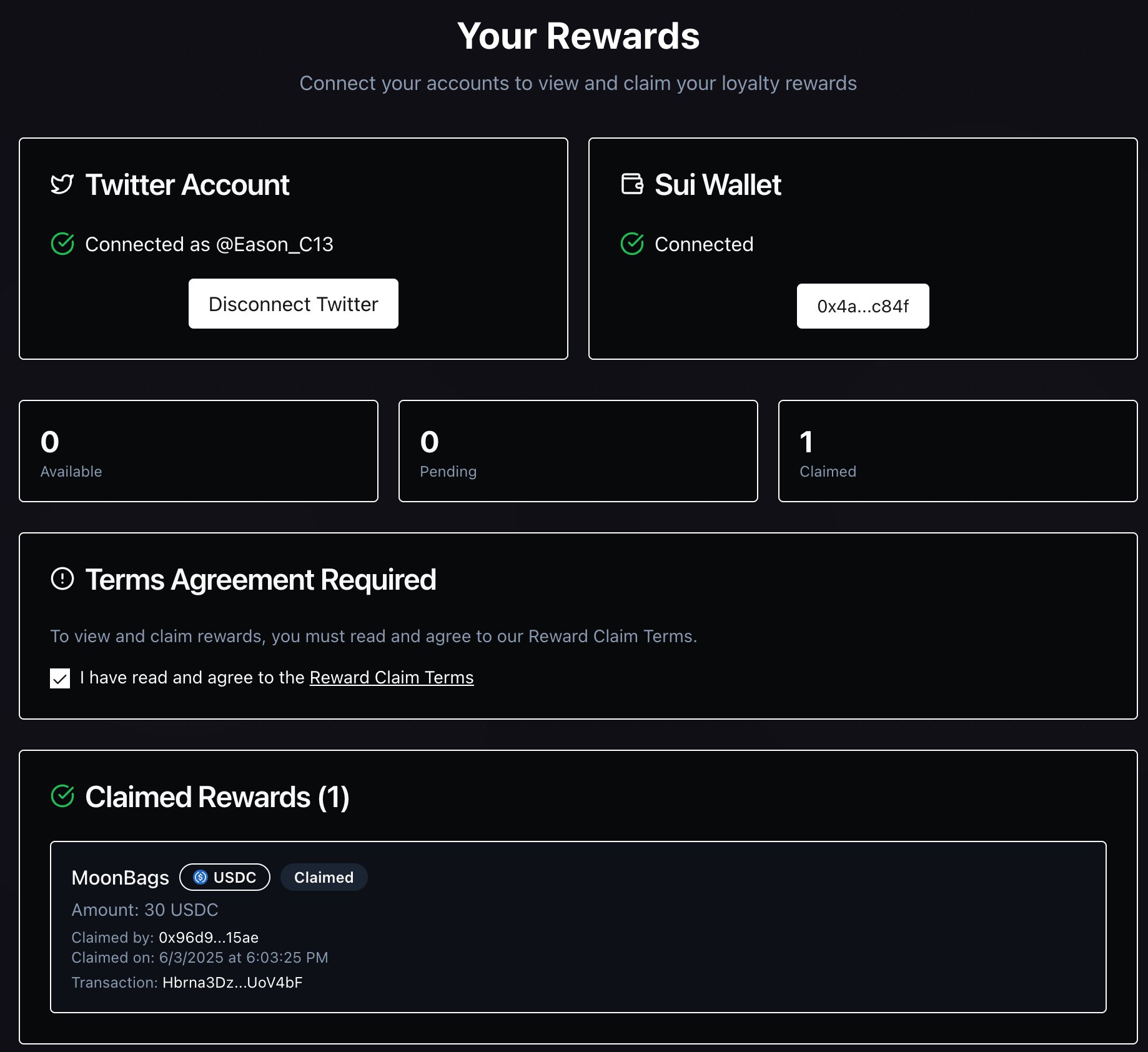Select the Pending rewards counter card
This screenshot has width=1148, height=1052.
[x=577, y=451]
